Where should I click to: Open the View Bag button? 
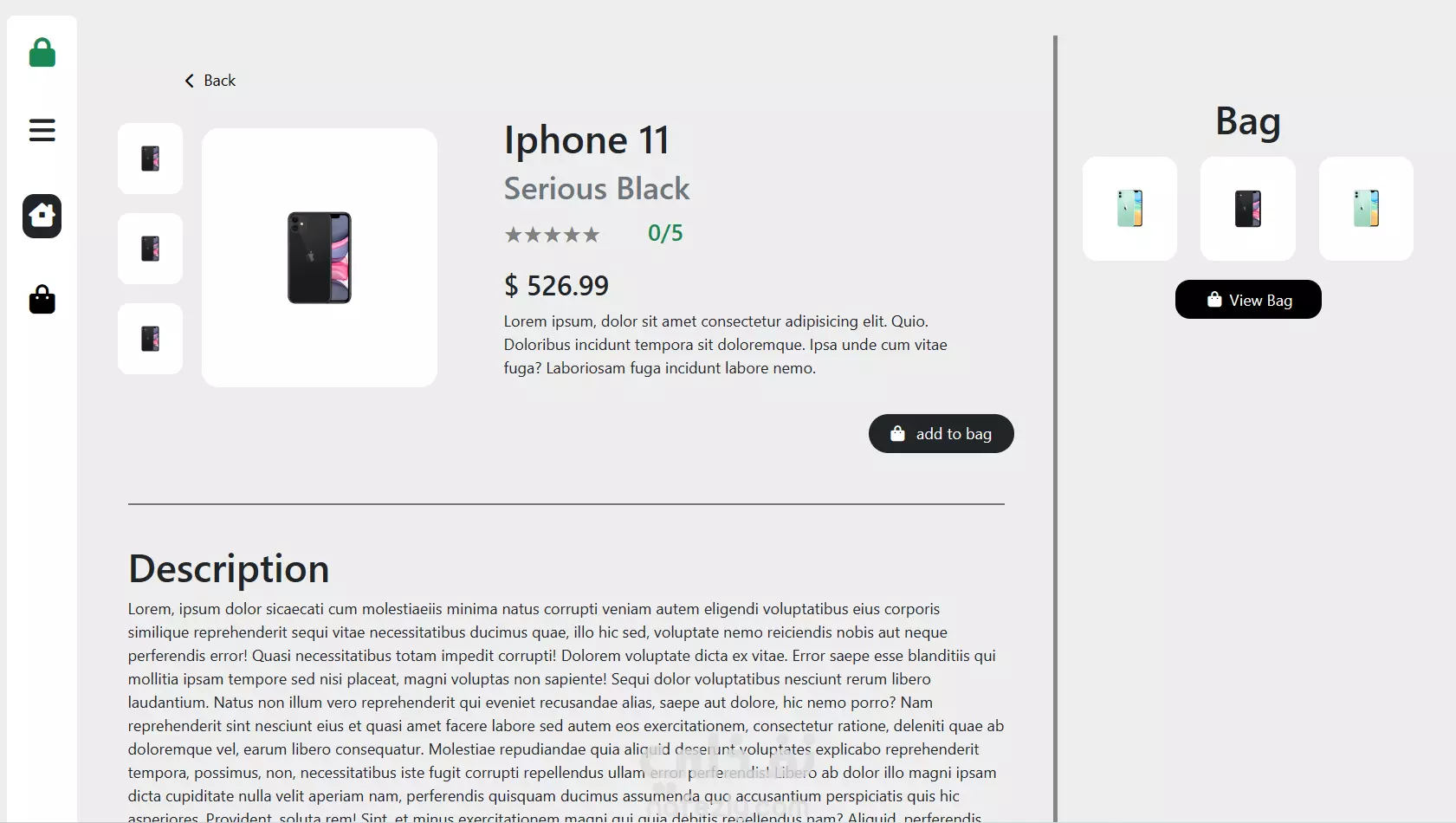(1248, 300)
